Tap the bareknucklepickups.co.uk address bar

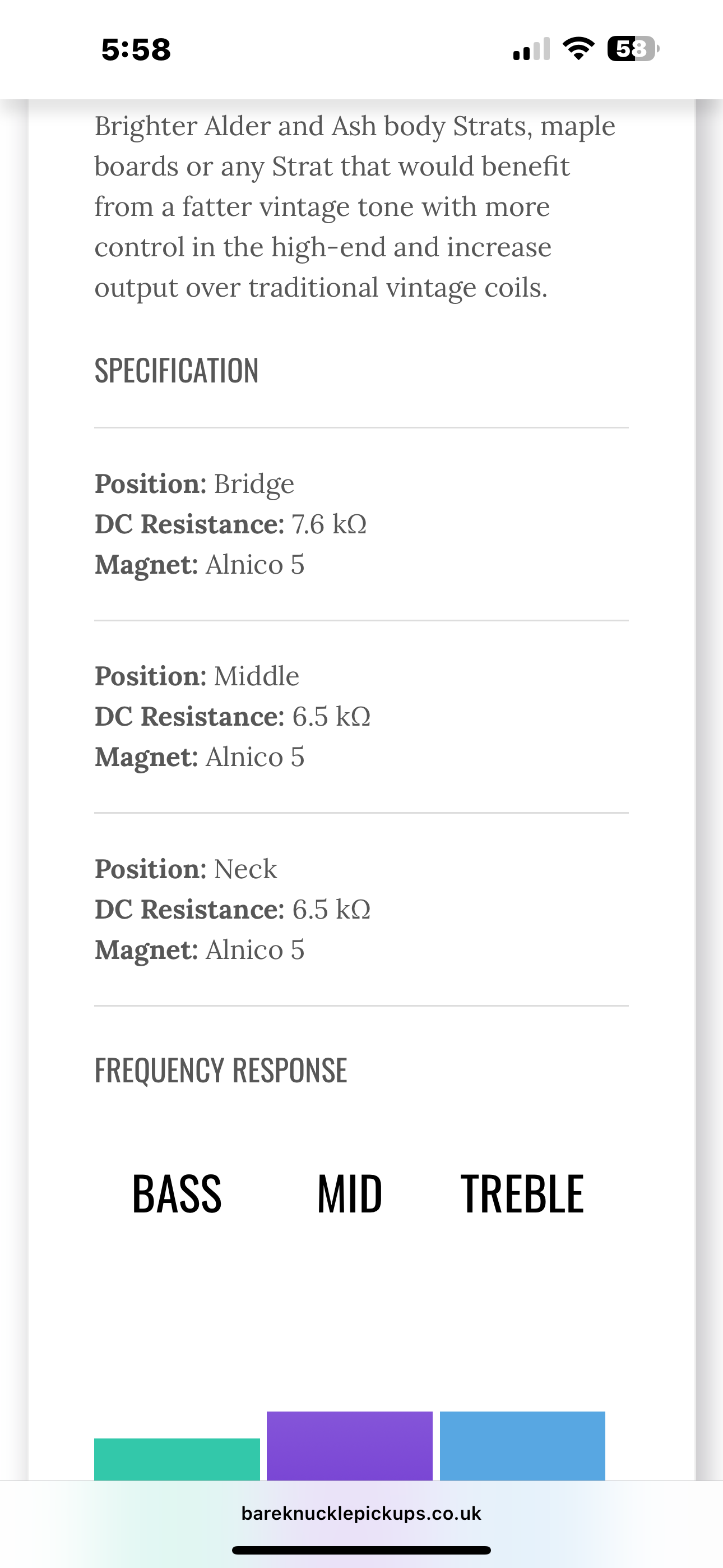pyautogui.click(x=361, y=1513)
